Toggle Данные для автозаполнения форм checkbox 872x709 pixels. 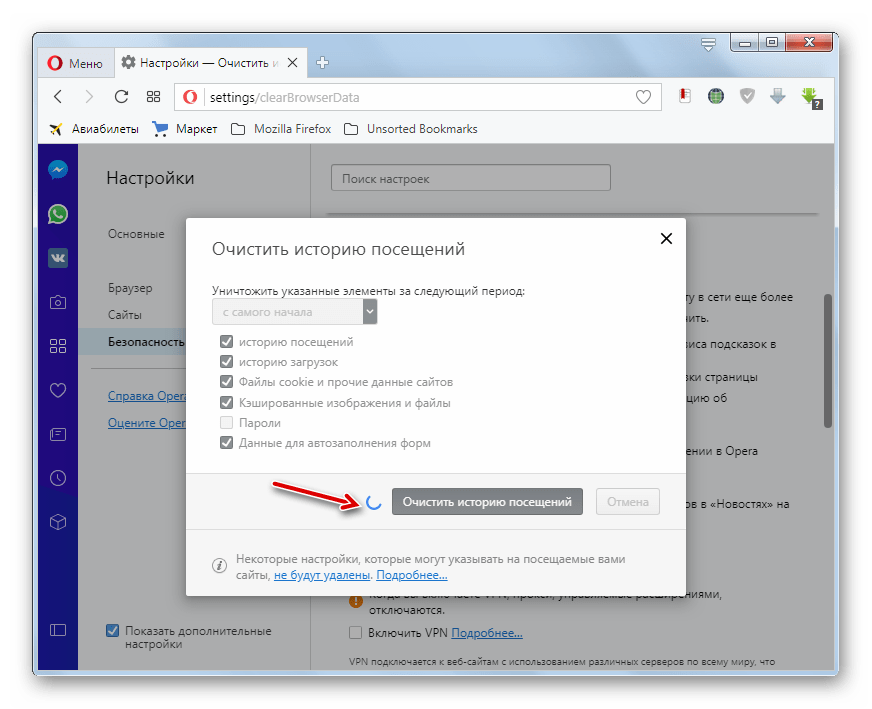(x=226, y=443)
